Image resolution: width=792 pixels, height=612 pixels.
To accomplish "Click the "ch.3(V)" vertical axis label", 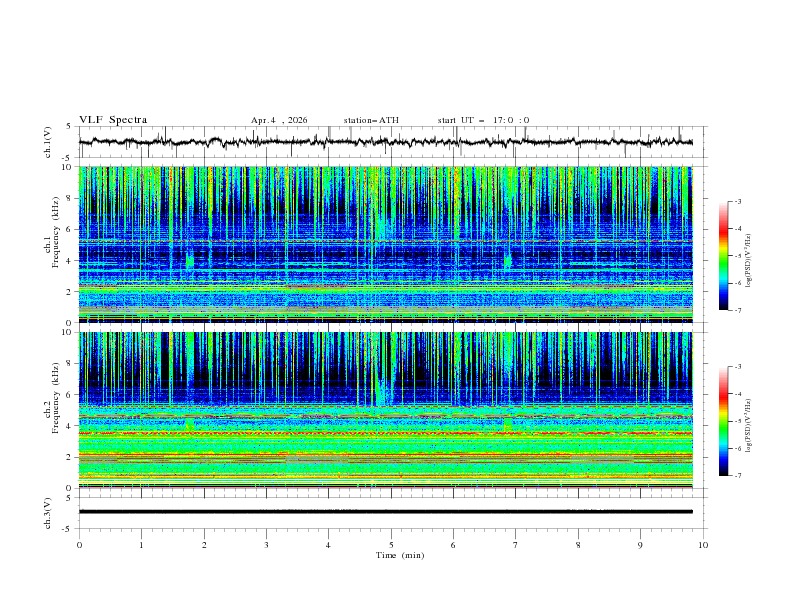I will (x=48, y=513).
